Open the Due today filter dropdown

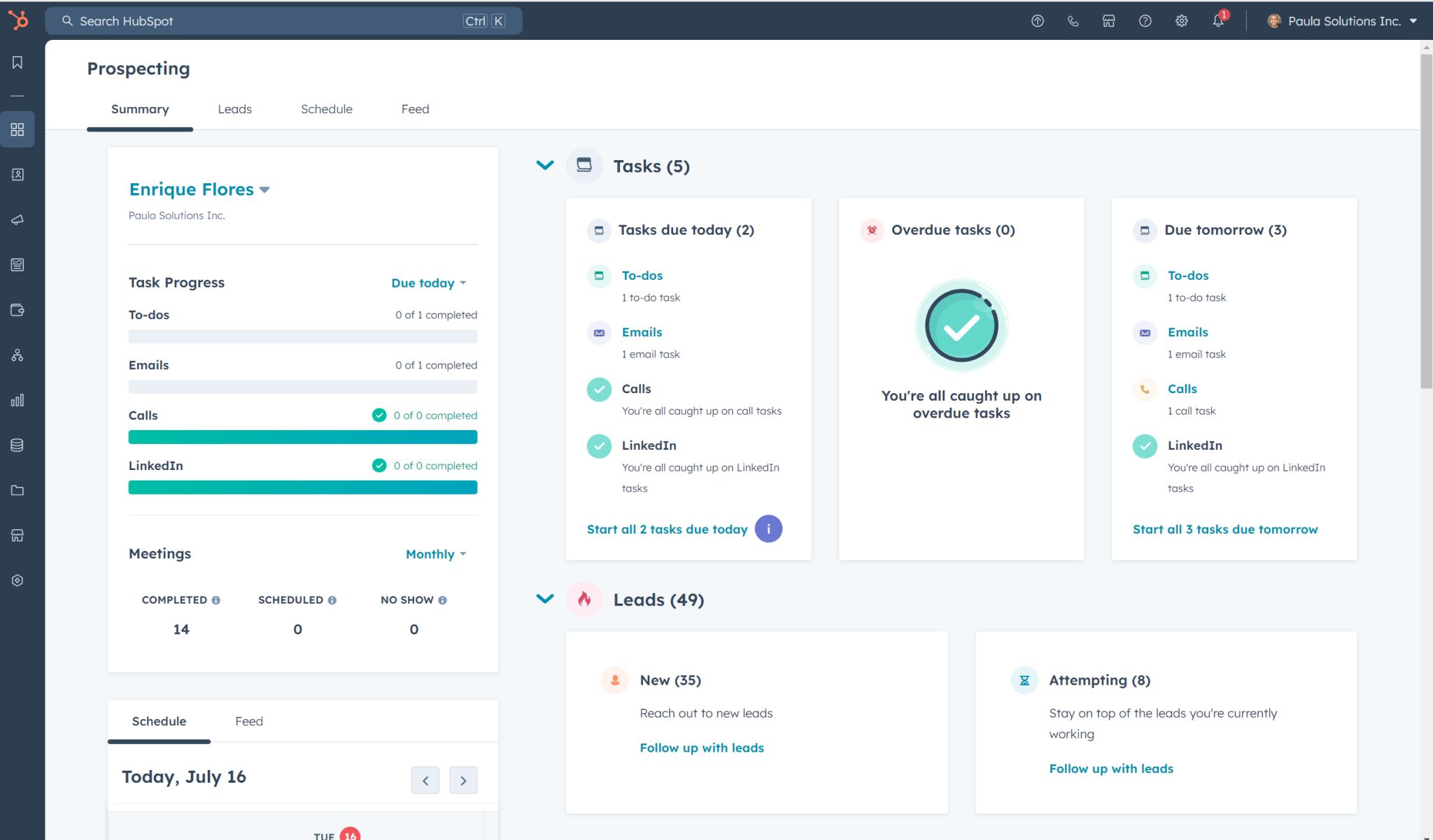[x=428, y=283]
